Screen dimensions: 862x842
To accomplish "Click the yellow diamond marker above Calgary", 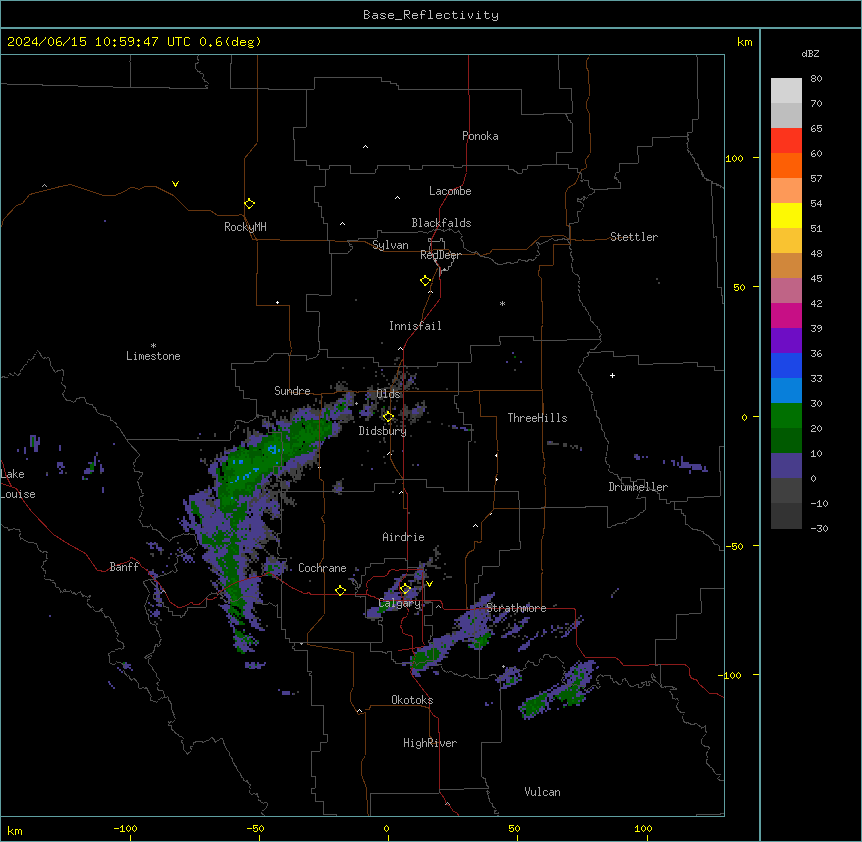I will [x=405, y=589].
